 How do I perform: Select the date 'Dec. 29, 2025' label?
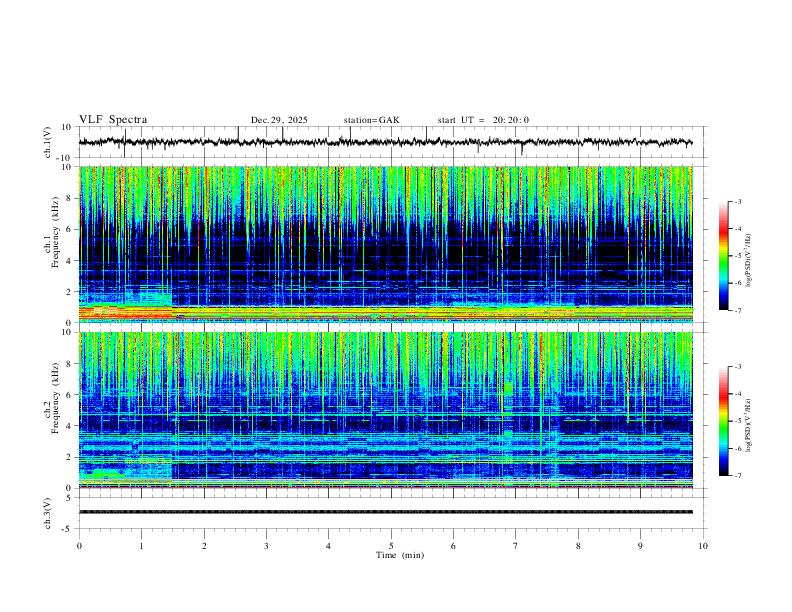pos(279,120)
